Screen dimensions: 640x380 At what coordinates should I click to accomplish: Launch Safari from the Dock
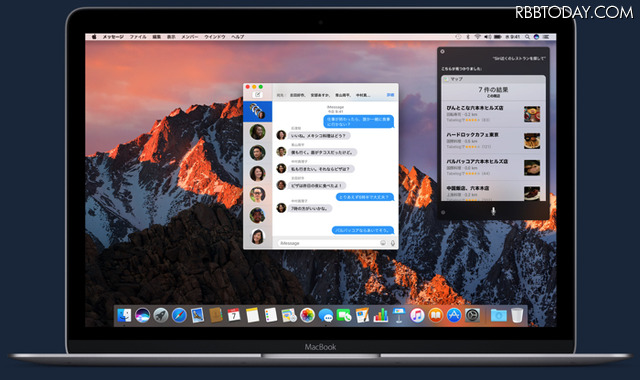pos(179,315)
